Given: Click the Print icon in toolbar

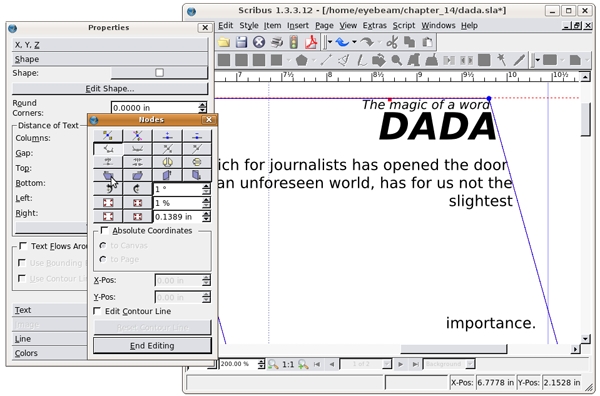Looking at the screenshot, I should tap(277, 42).
